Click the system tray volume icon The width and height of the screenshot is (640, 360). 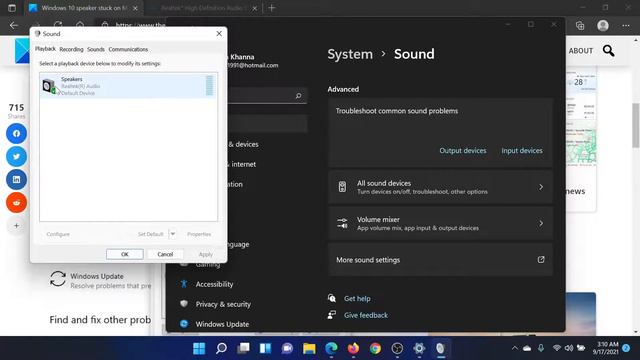[569, 348]
